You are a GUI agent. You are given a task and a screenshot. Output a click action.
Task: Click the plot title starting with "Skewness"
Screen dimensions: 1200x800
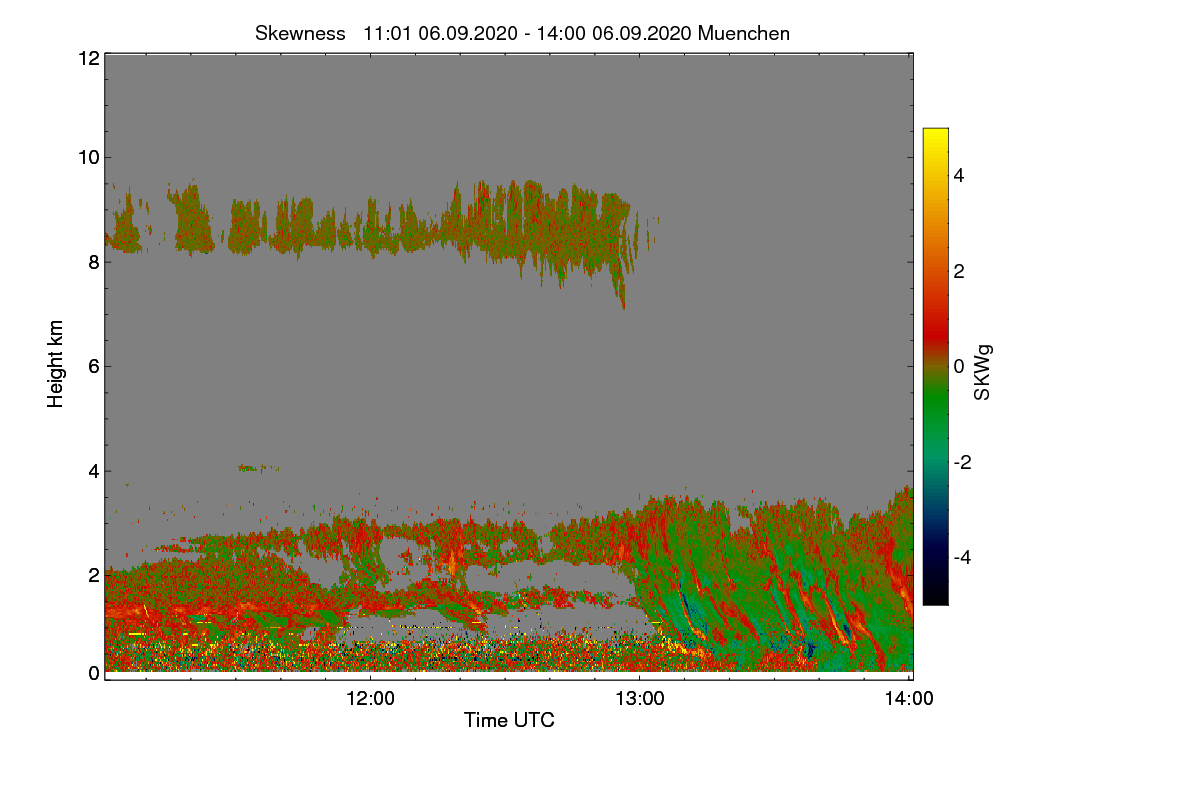pos(522,33)
